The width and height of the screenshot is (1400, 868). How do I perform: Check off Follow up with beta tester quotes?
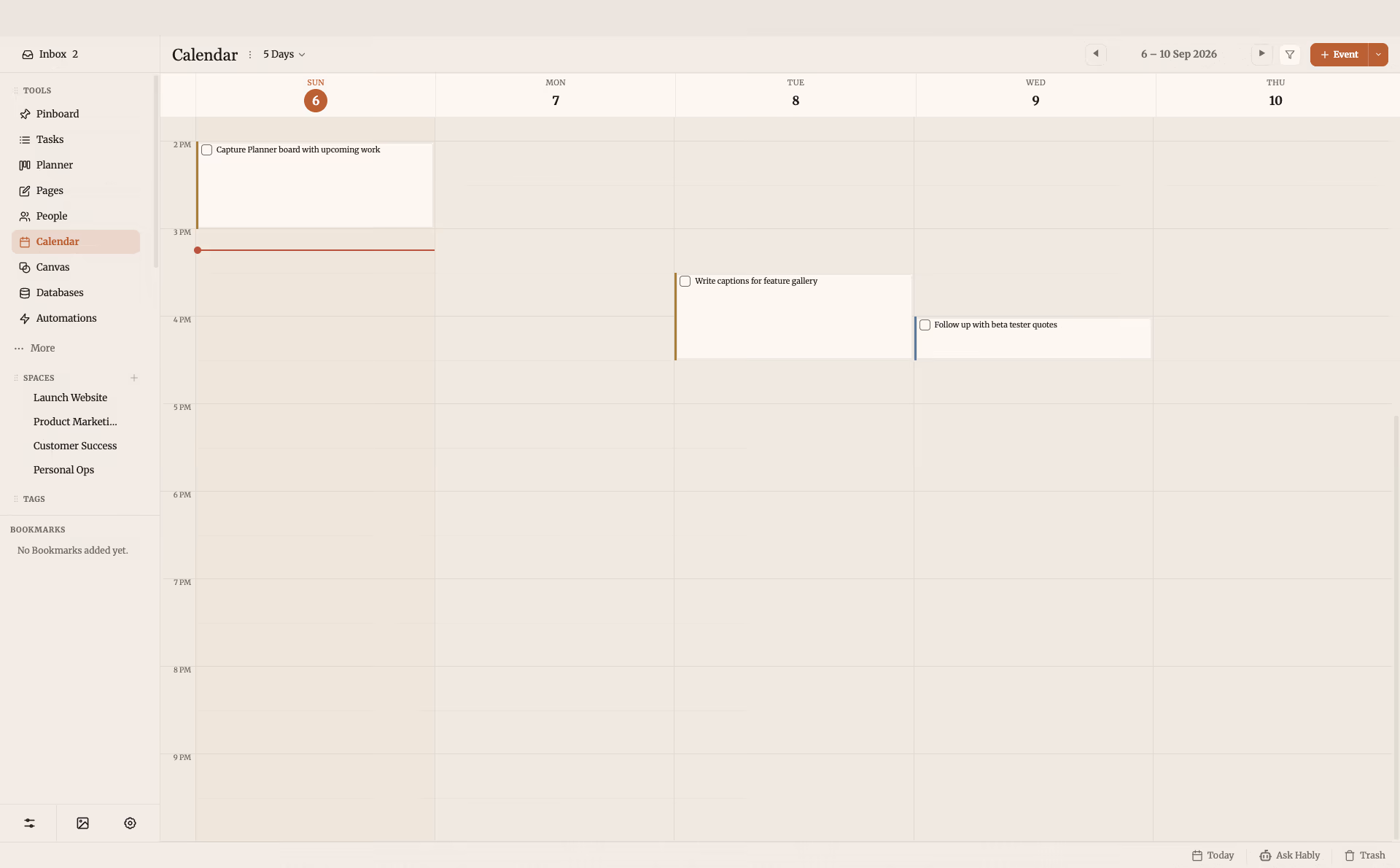pyautogui.click(x=925, y=325)
